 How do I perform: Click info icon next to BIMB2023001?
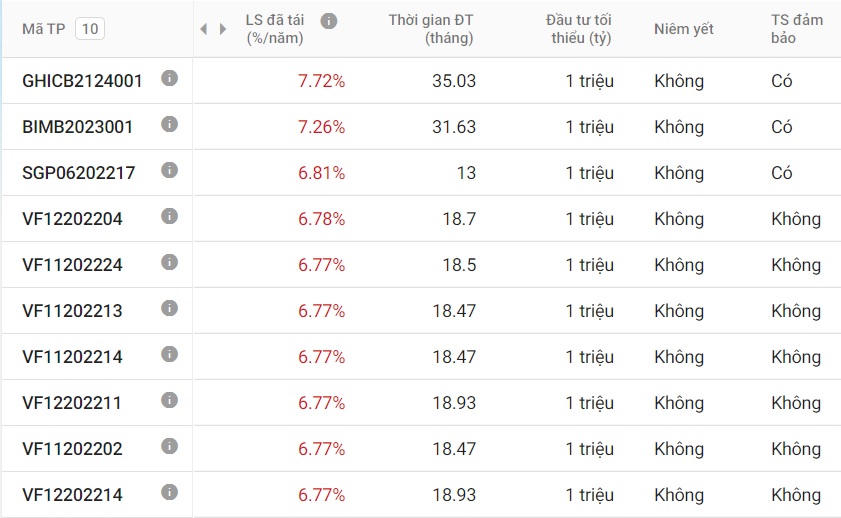point(169,124)
